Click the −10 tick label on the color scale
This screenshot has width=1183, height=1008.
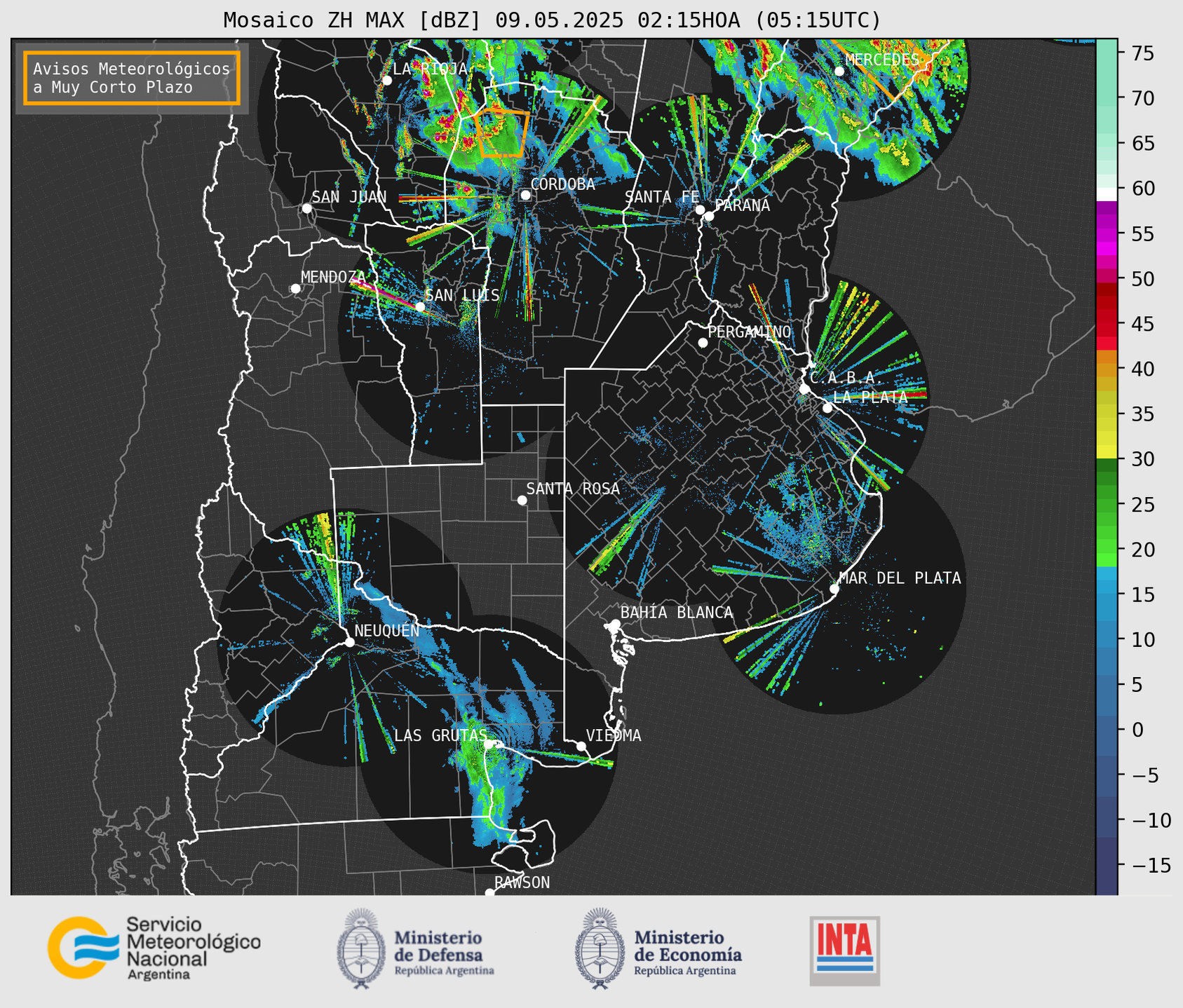(x=1151, y=821)
